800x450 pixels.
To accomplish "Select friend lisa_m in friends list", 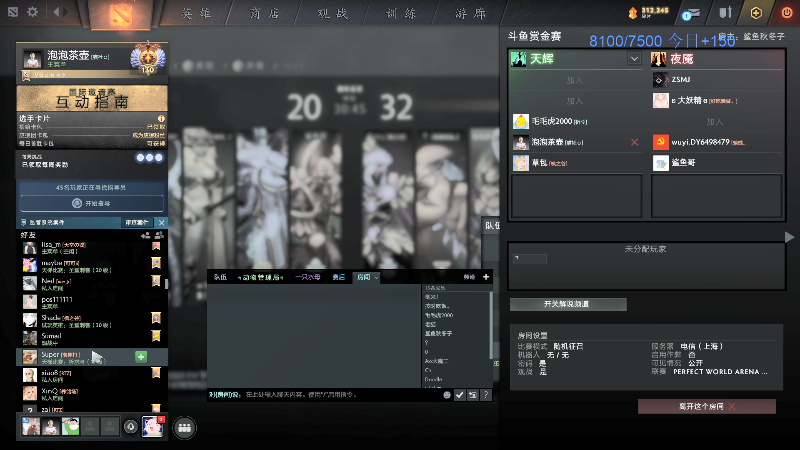I will pyautogui.click(x=92, y=248).
